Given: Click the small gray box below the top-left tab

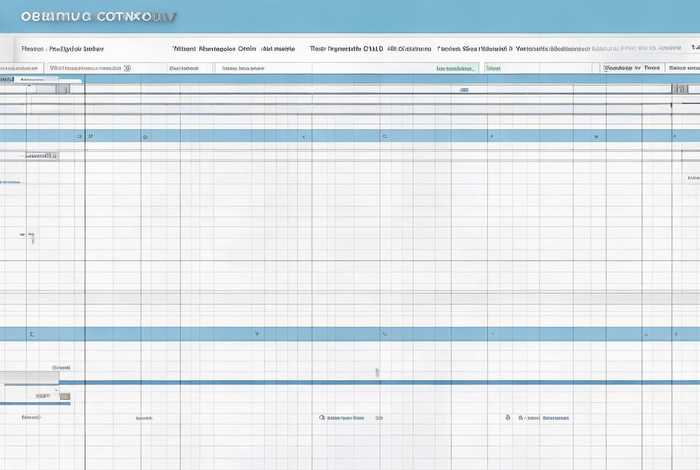Looking at the screenshot, I should 62,89.
